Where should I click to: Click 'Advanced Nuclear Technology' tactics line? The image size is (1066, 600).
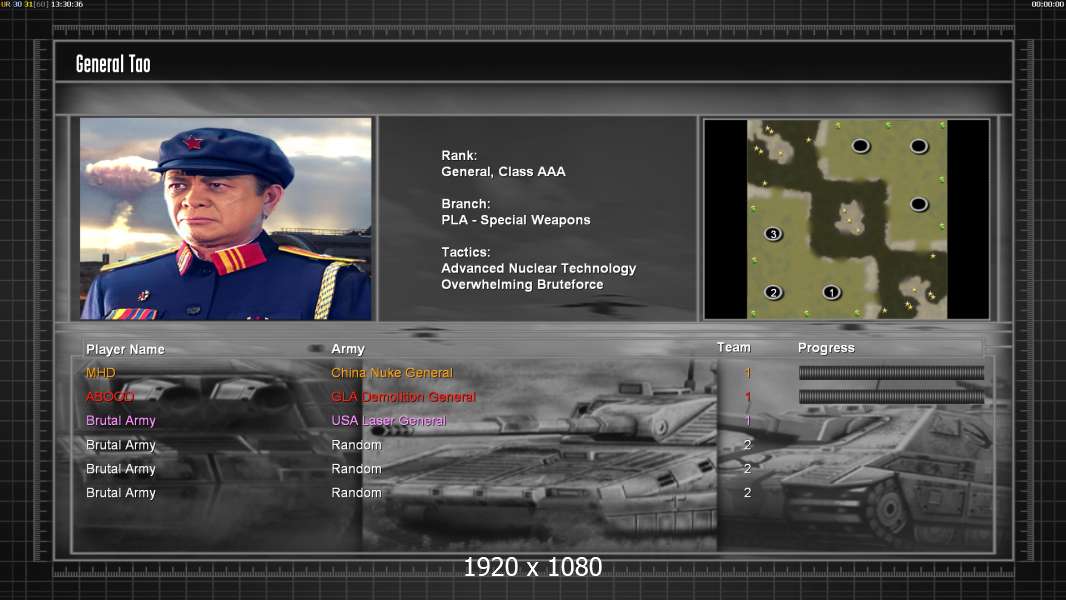[x=538, y=268]
